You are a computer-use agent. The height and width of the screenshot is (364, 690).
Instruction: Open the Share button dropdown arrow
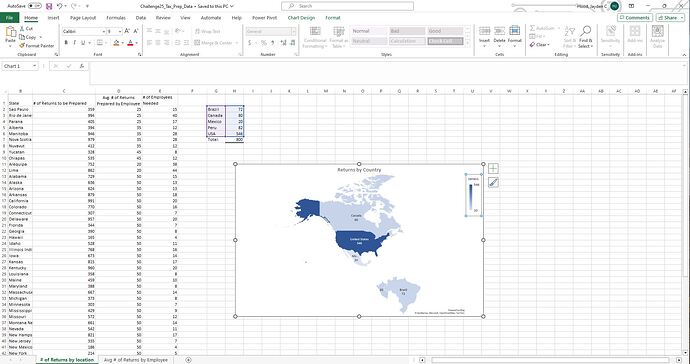[682, 18]
